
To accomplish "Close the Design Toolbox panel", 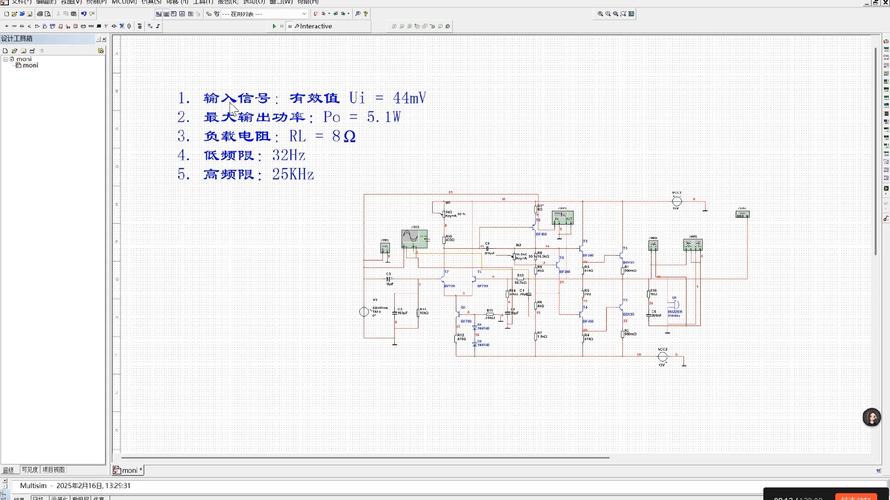I will (103, 38).
